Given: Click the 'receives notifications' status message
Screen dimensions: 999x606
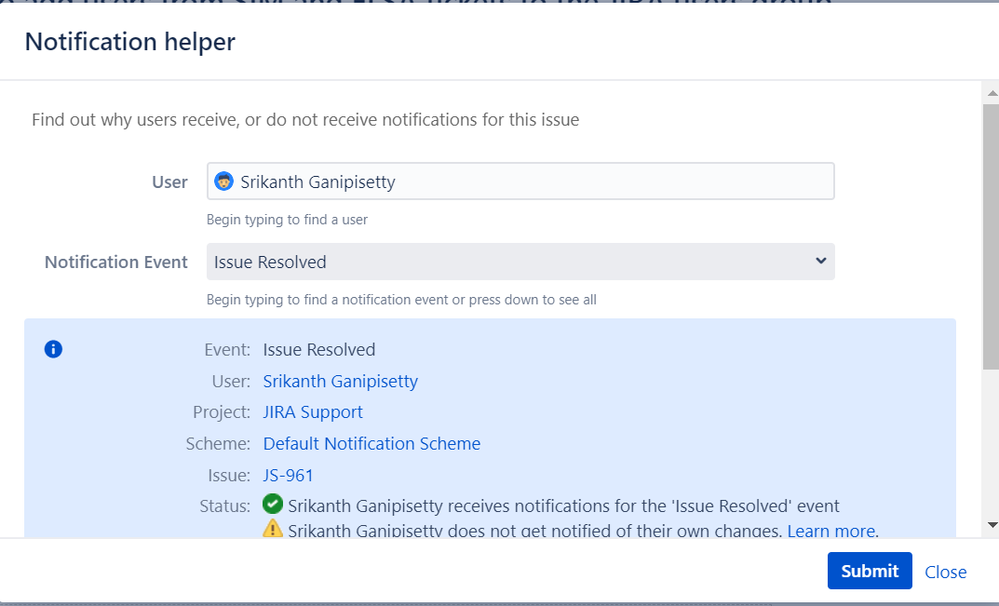Looking at the screenshot, I should point(564,506).
